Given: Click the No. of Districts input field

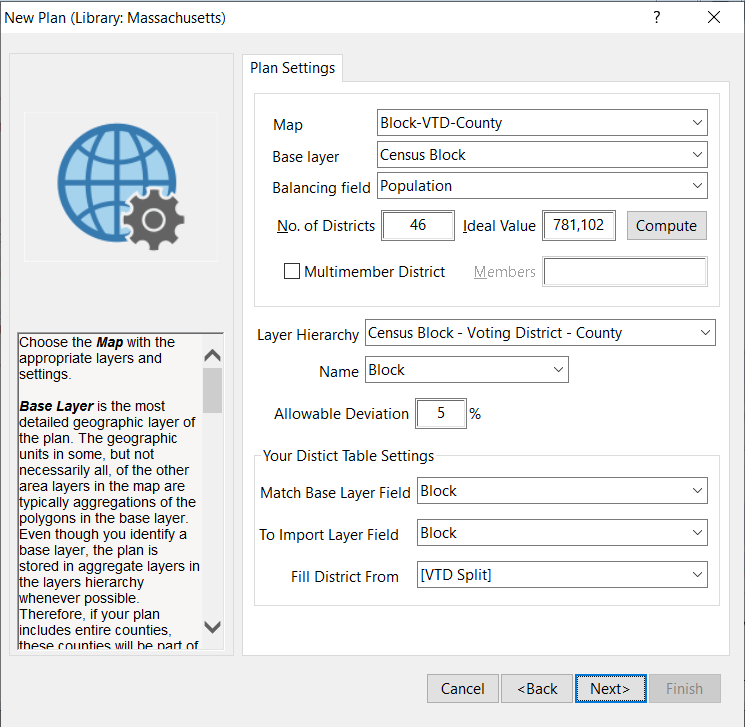Looking at the screenshot, I should pyautogui.click(x=418, y=225).
